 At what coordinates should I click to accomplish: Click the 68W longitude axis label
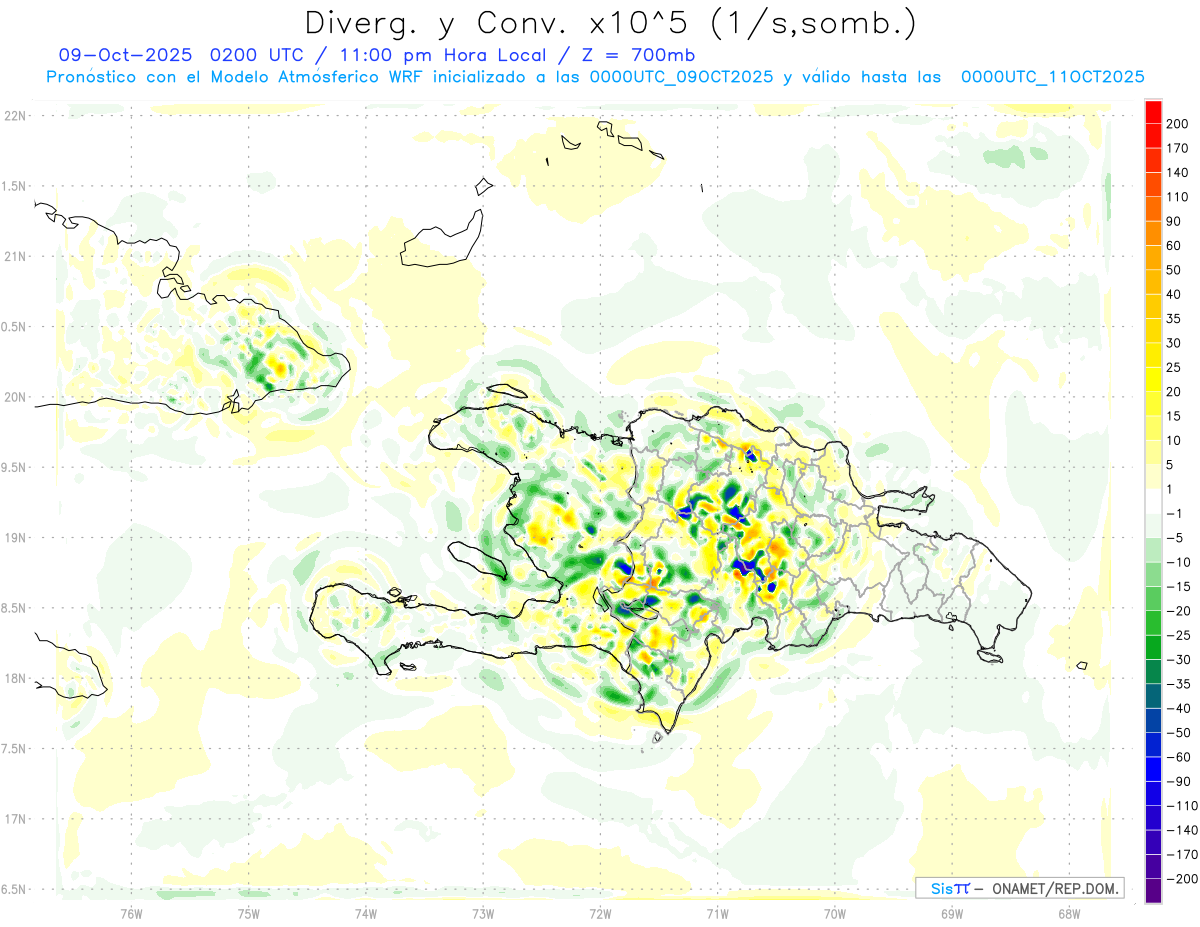1068,913
